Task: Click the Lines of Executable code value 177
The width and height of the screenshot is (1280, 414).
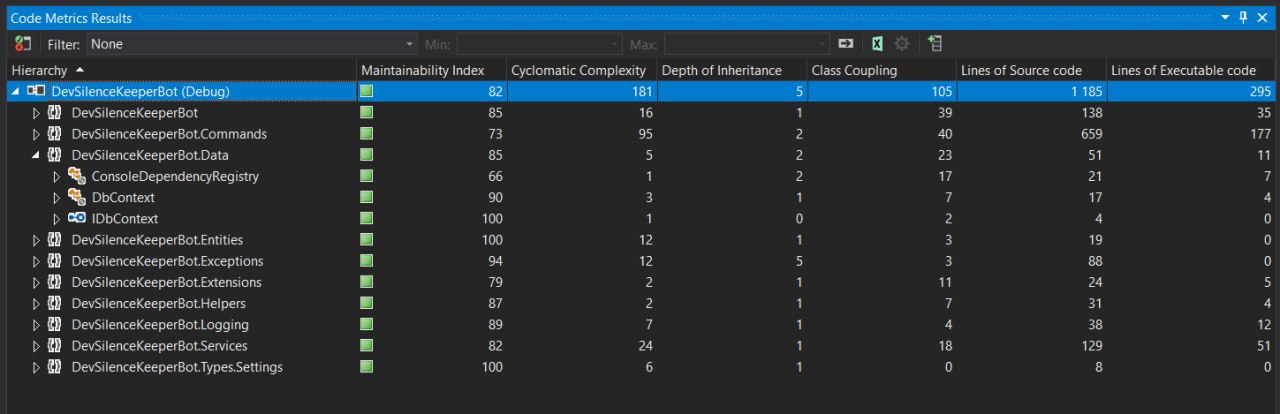Action: click(1260, 134)
